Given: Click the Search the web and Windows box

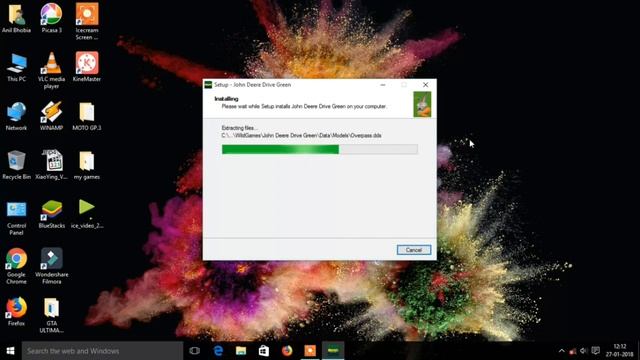Looking at the screenshot, I should point(102,351).
